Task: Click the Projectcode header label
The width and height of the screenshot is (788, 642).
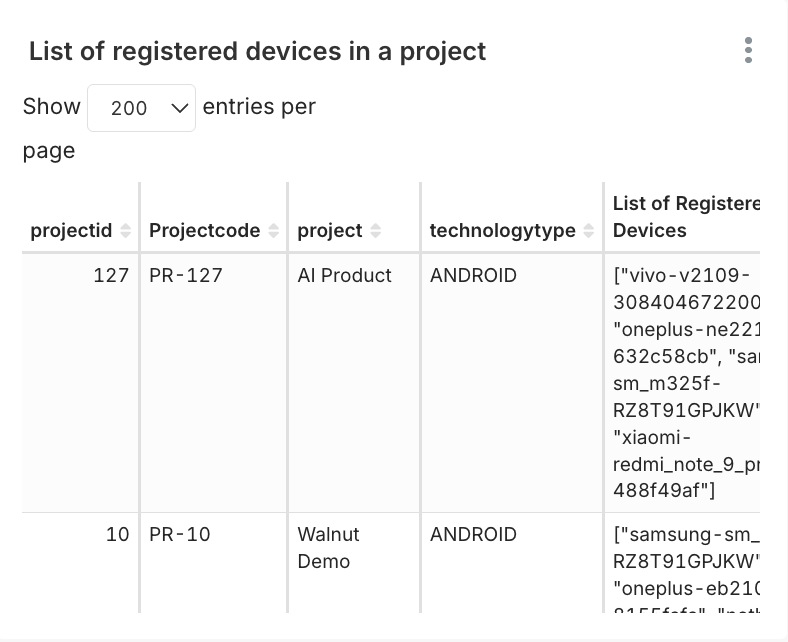Action: (x=204, y=231)
